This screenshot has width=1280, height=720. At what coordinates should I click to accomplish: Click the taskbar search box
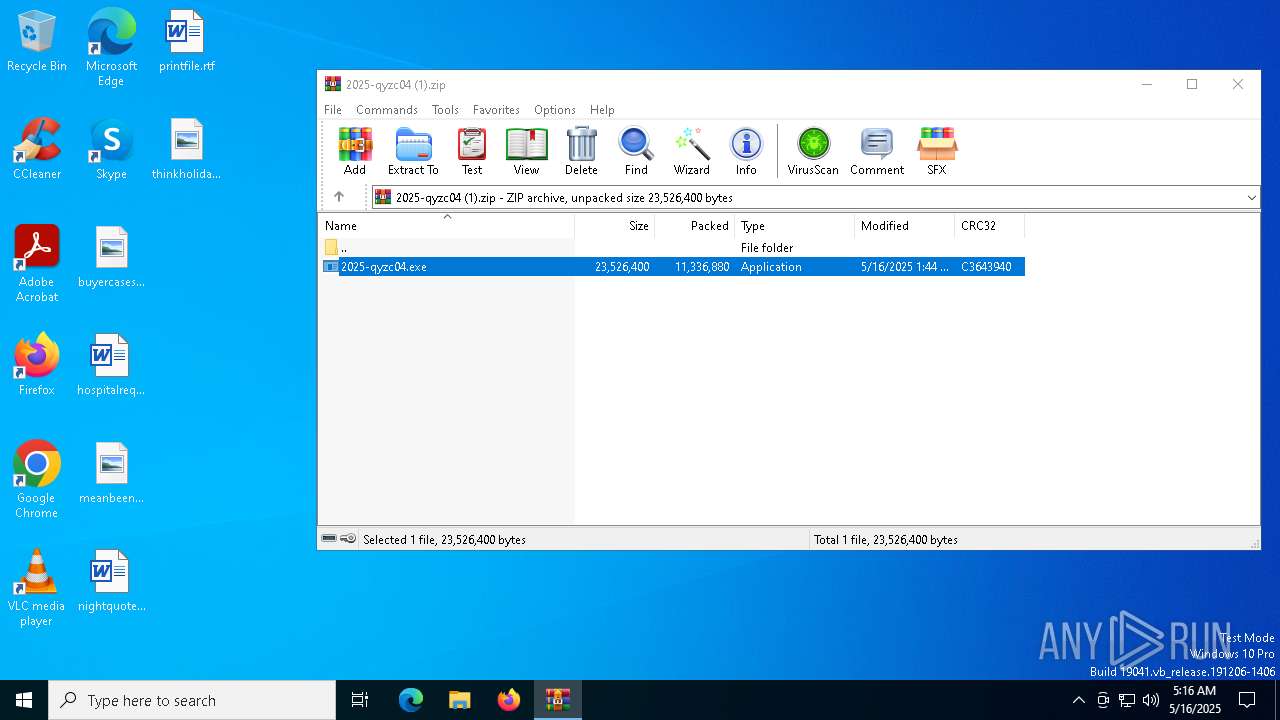(x=192, y=700)
